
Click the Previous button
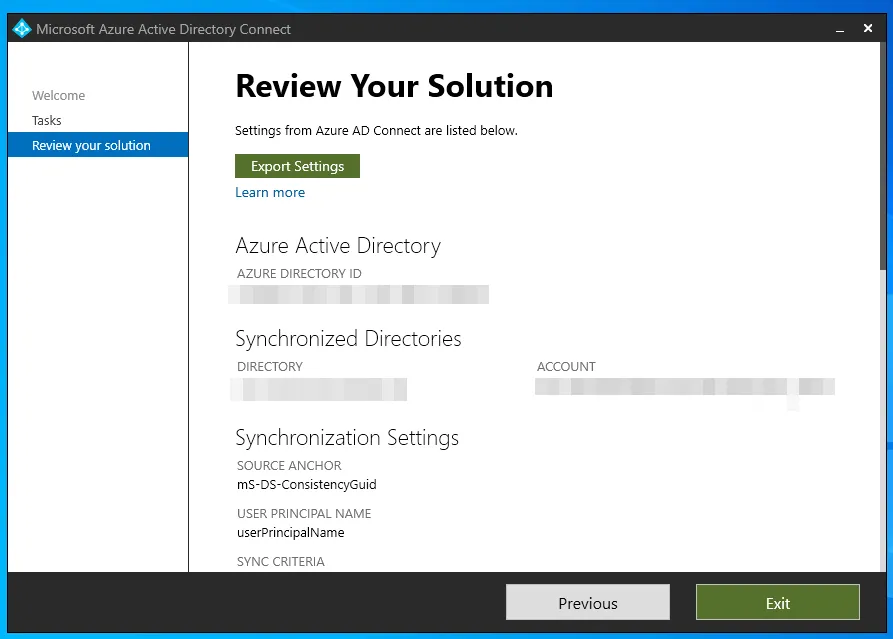(587, 602)
